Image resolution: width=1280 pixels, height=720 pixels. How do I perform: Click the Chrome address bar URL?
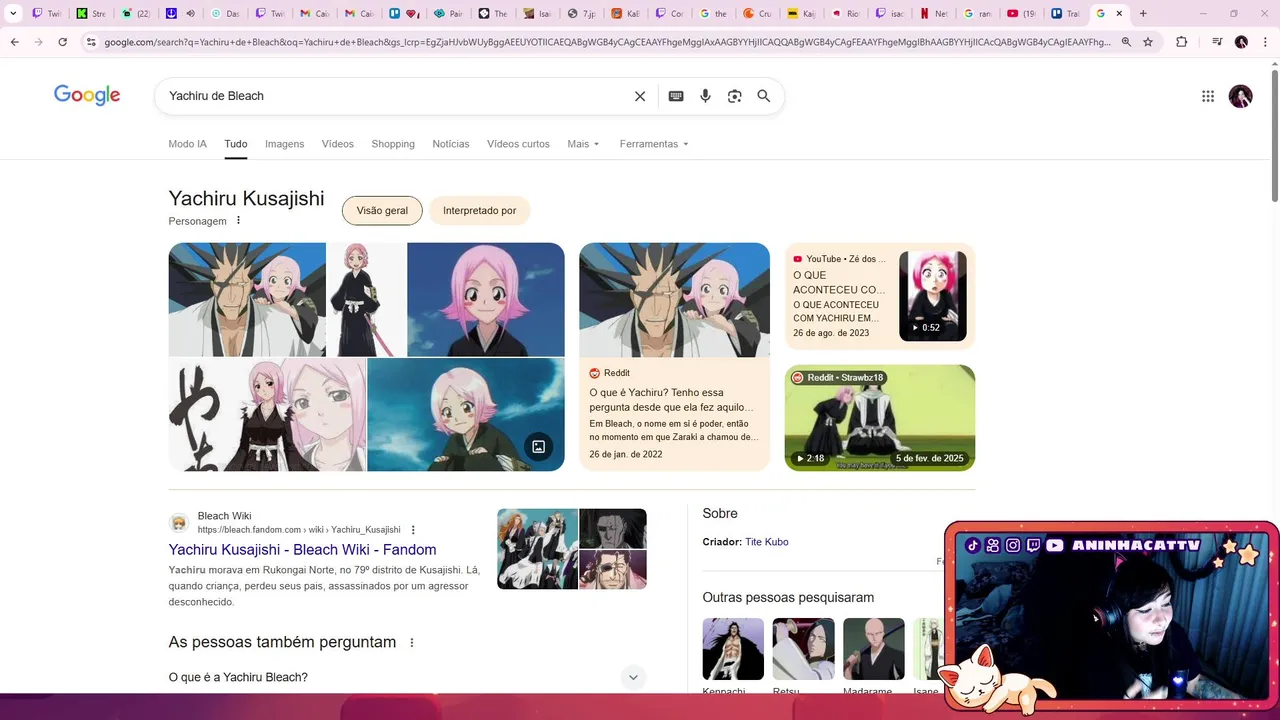click(607, 42)
